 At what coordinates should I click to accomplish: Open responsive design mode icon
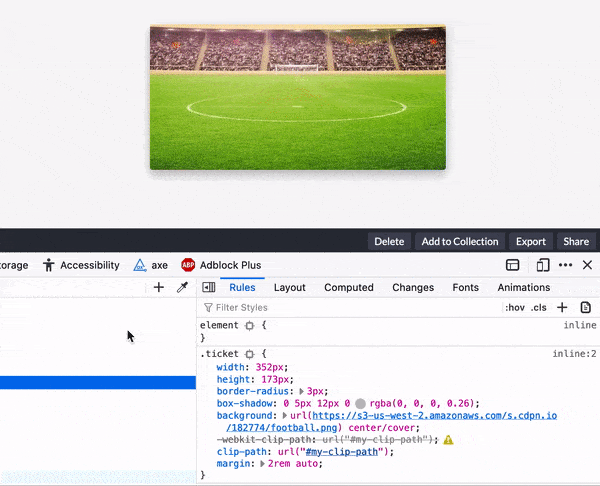point(543,265)
